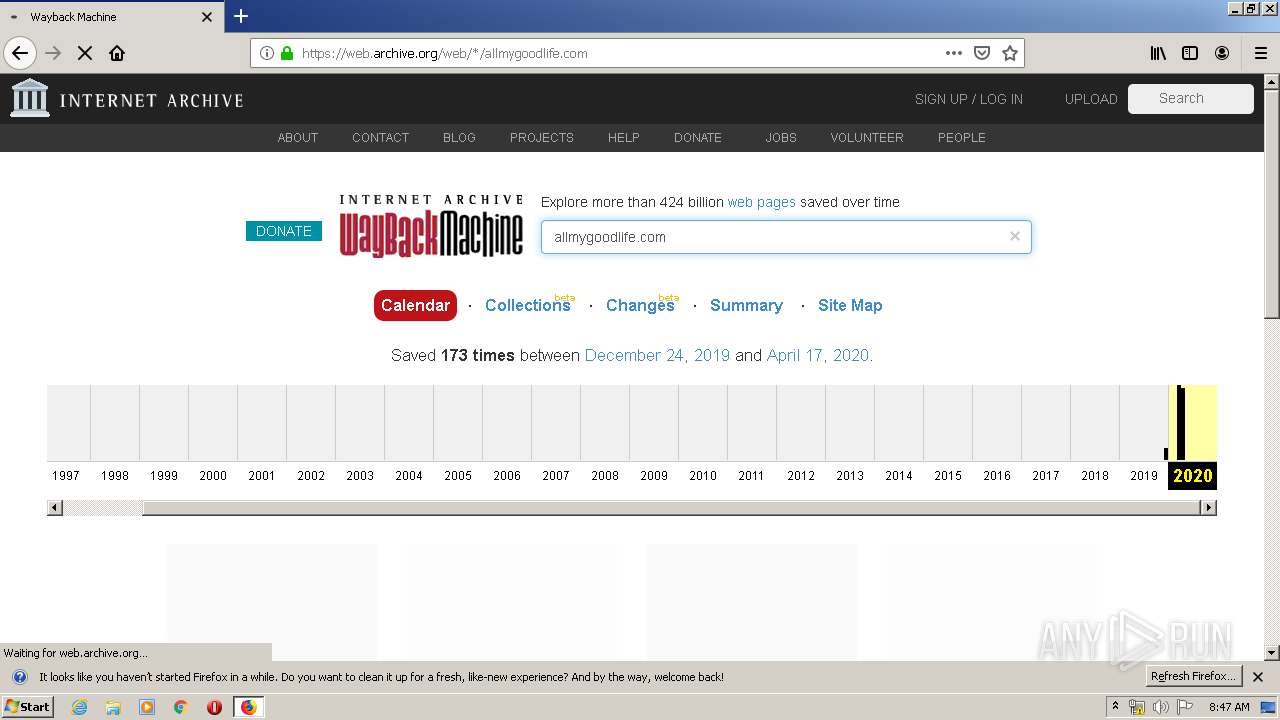Clear the Wayback search field X
Image resolution: width=1280 pixels, height=720 pixels.
click(1015, 236)
